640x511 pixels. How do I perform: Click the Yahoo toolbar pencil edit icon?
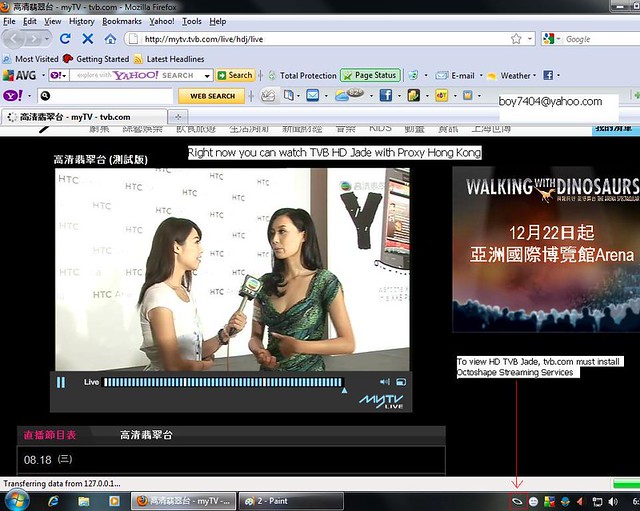pos(268,96)
